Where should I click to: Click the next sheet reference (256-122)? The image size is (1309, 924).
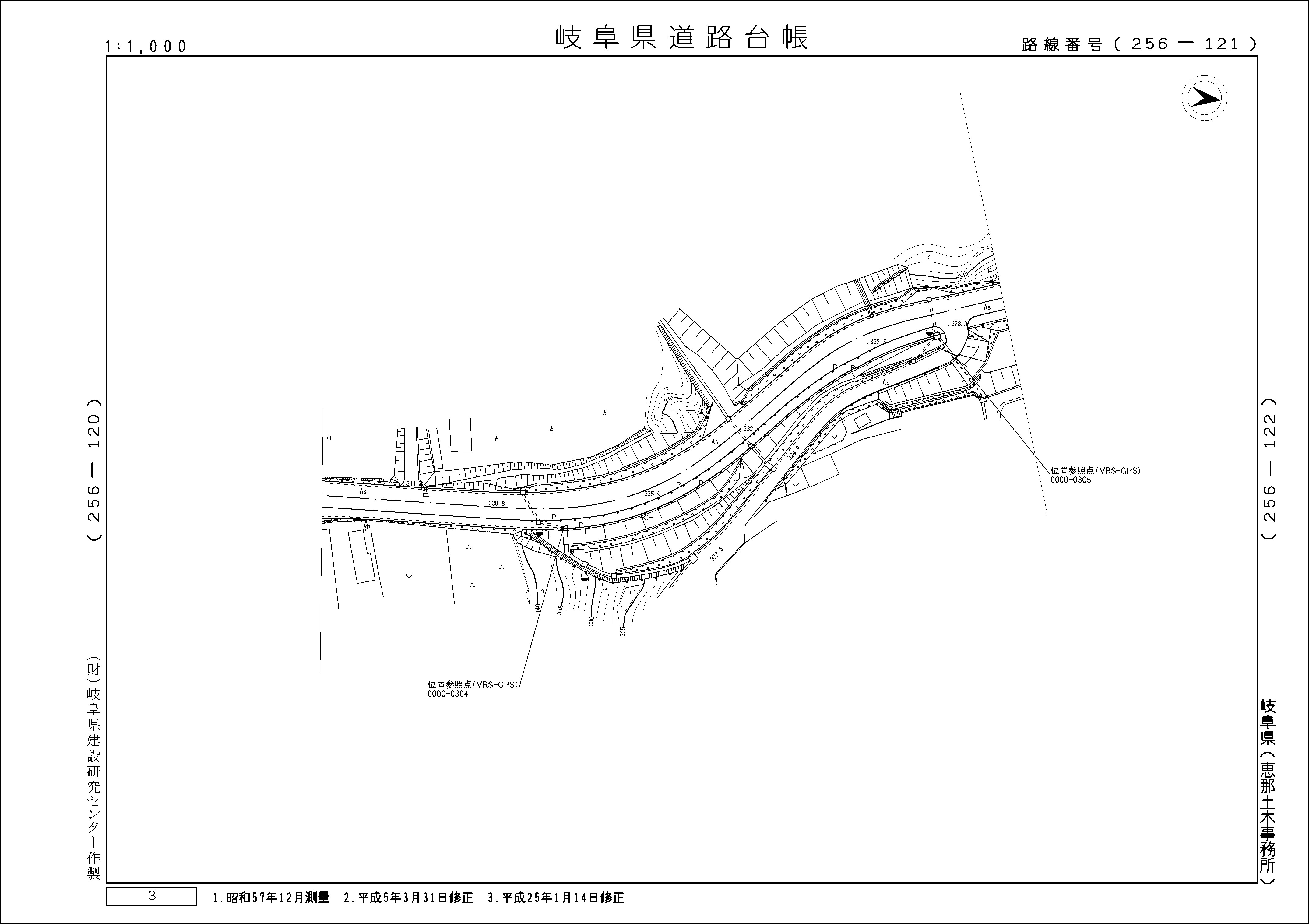pos(1269,469)
